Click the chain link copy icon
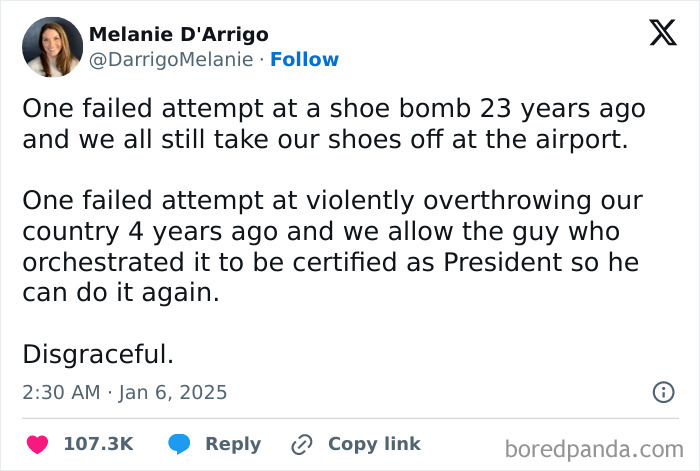Viewport: 700px width, 471px height. [301, 444]
